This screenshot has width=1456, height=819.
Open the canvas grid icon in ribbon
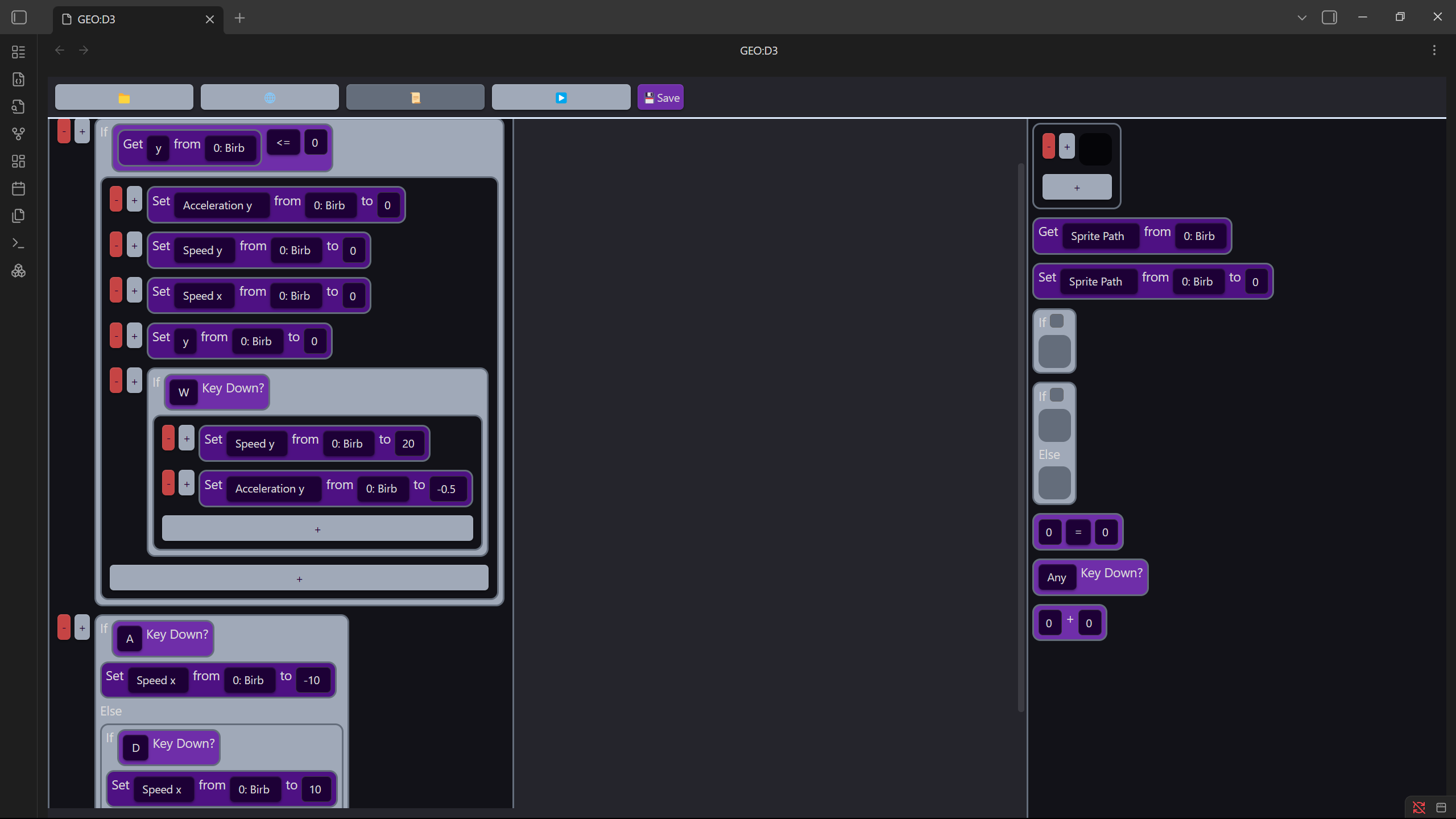pos(19,161)
